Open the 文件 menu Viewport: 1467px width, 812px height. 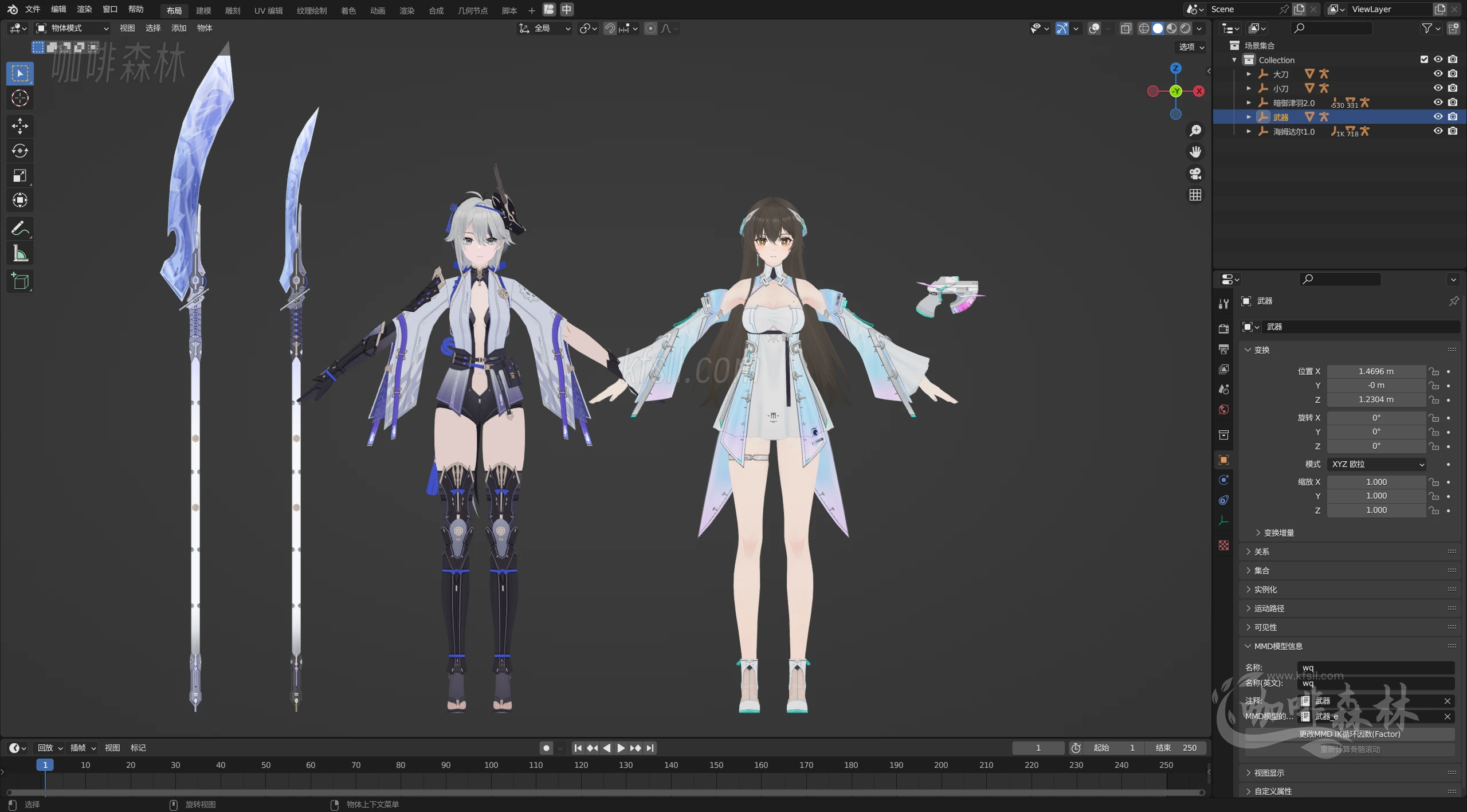33,9
